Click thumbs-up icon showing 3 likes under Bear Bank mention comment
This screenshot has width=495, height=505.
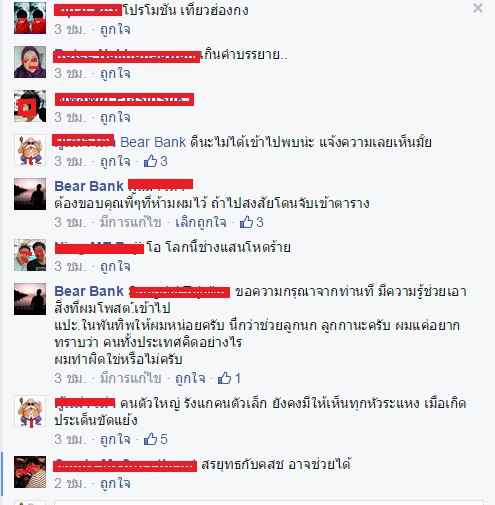(150, 161)
